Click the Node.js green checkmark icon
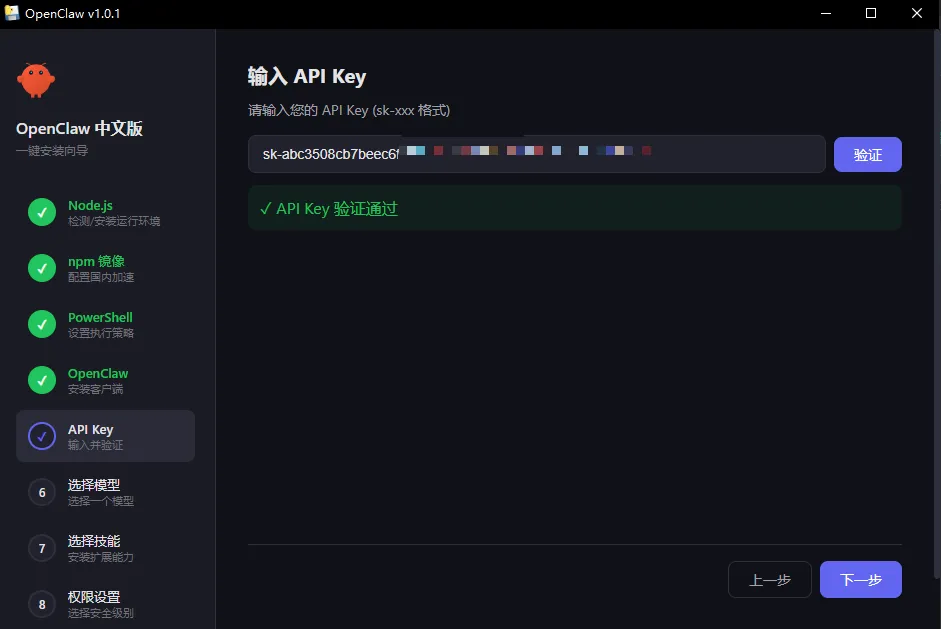Image resolution: width=941 pixels, height=629 pixels. click(x=42, y=212)
